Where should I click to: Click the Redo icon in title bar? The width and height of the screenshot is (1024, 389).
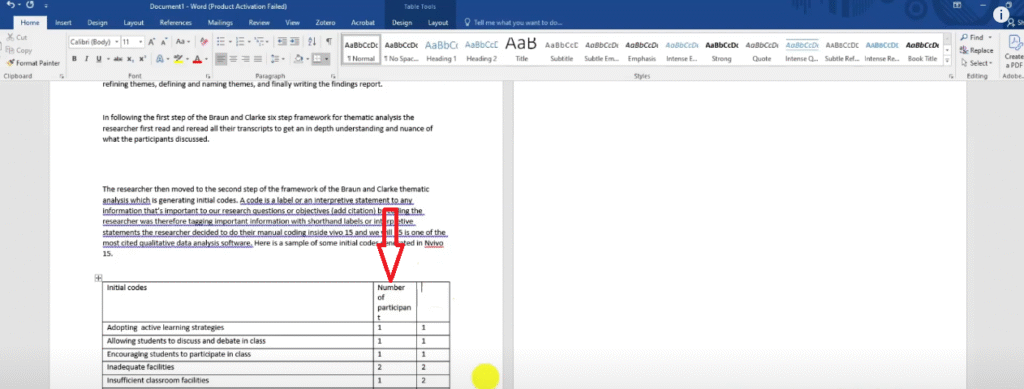coord(31,5)
